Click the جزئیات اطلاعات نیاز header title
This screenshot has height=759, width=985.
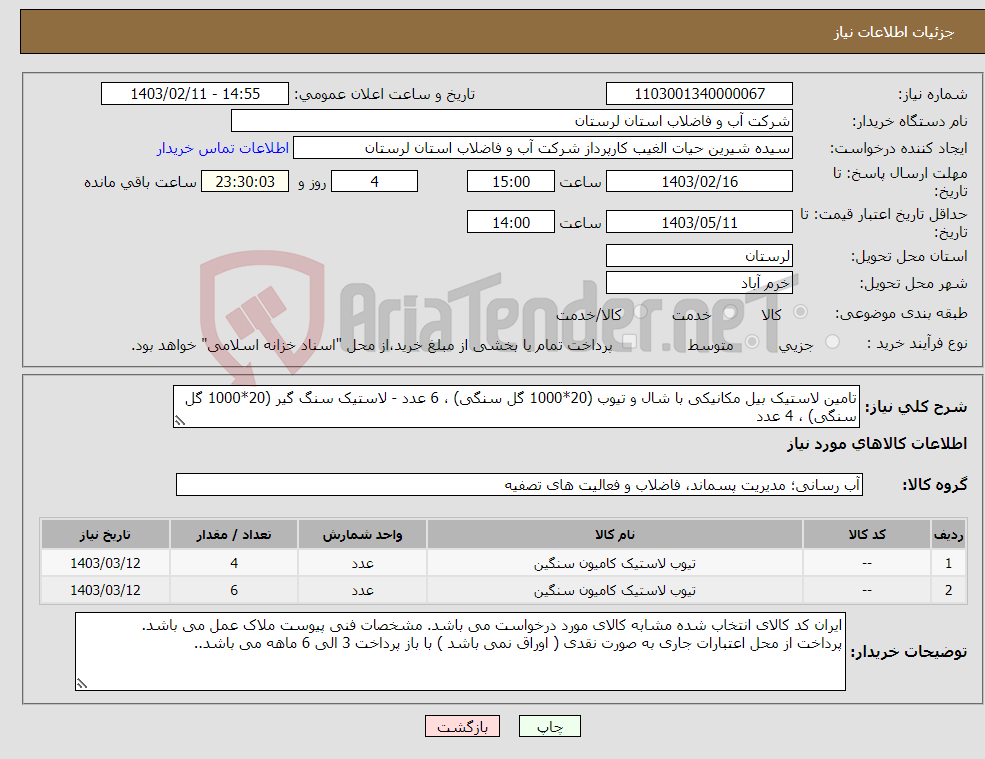(x=894, y=32)
